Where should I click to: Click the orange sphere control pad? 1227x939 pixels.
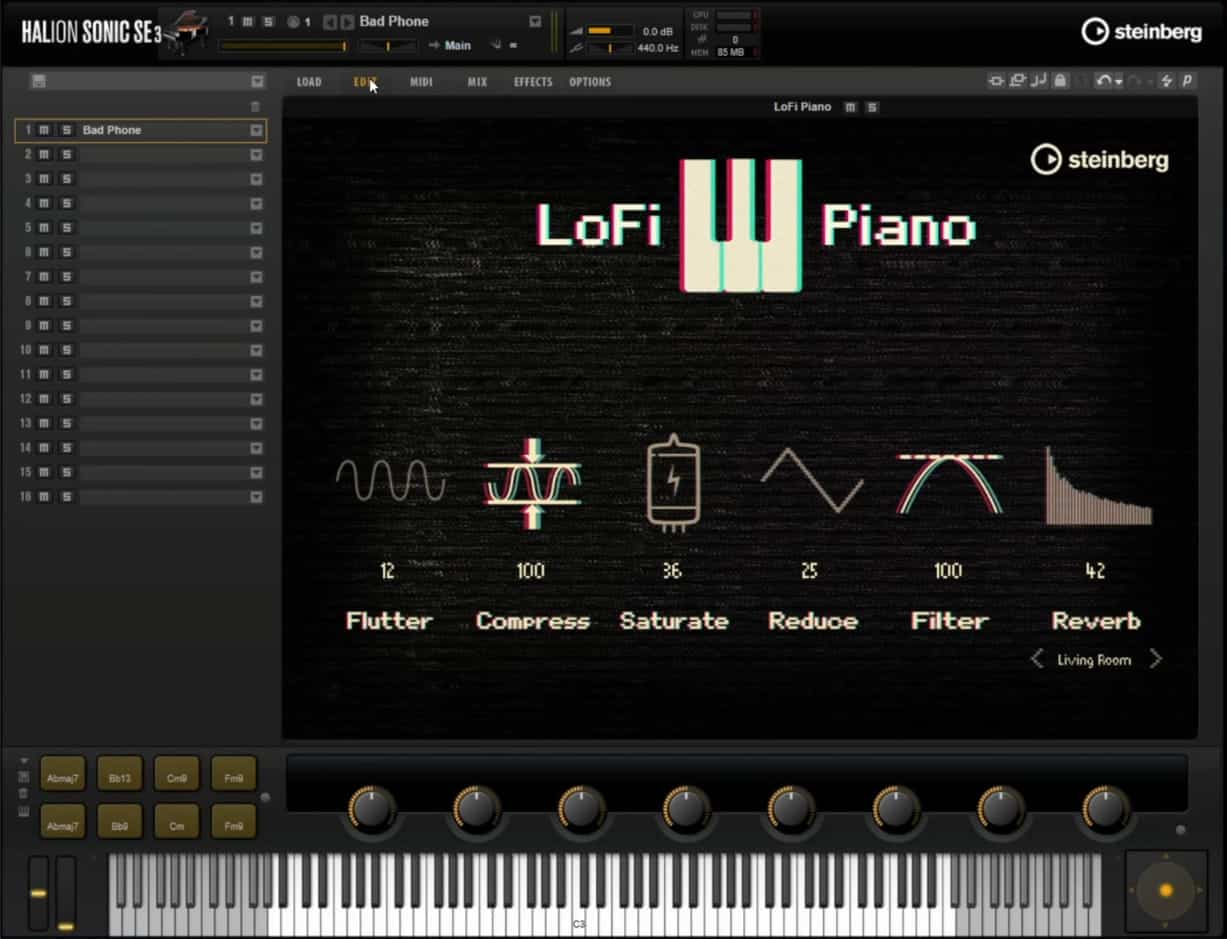(1165, 889)
